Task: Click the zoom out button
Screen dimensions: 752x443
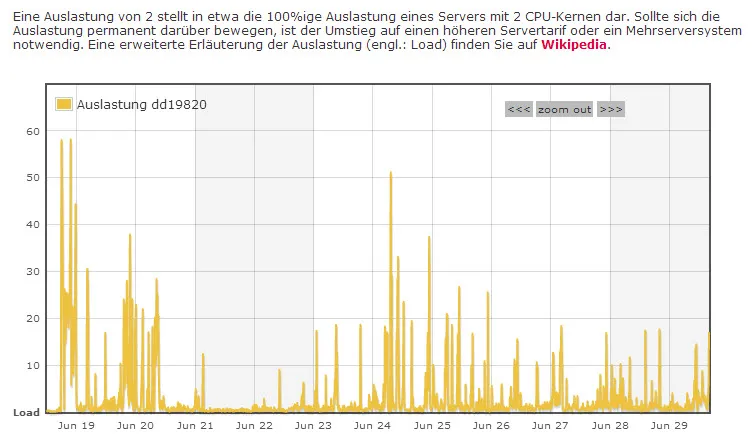Action: tap(564, 109)
